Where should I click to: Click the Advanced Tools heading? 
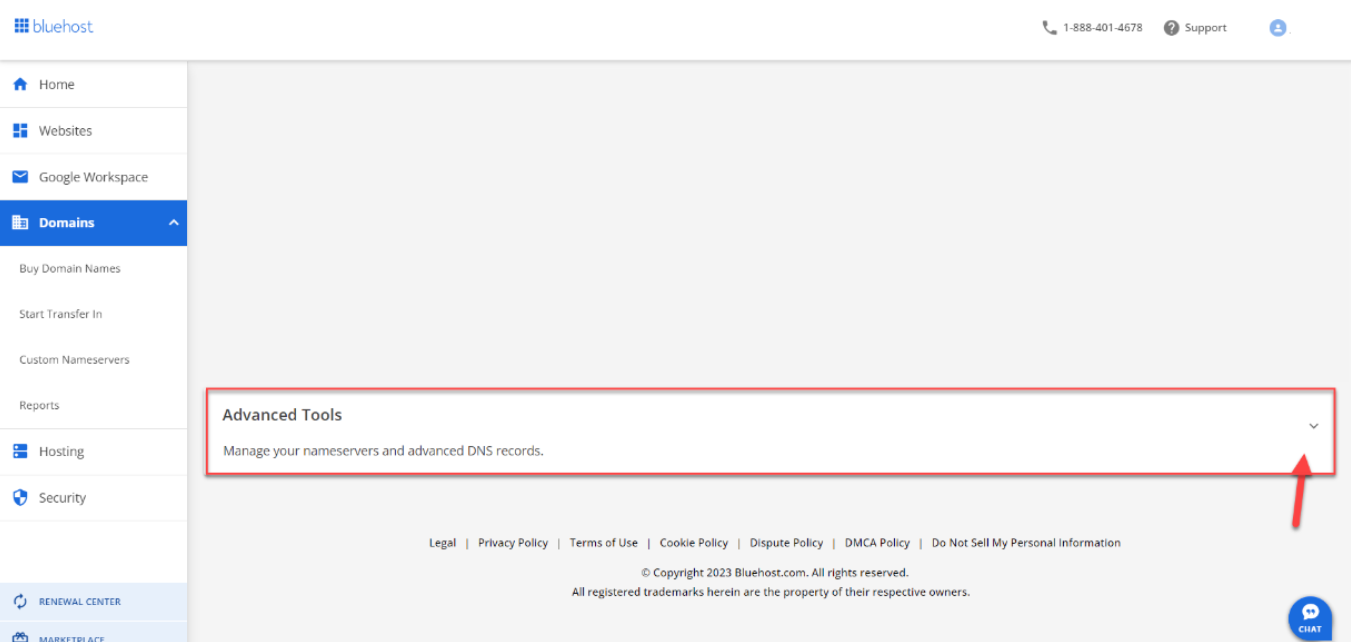[282, 415]
